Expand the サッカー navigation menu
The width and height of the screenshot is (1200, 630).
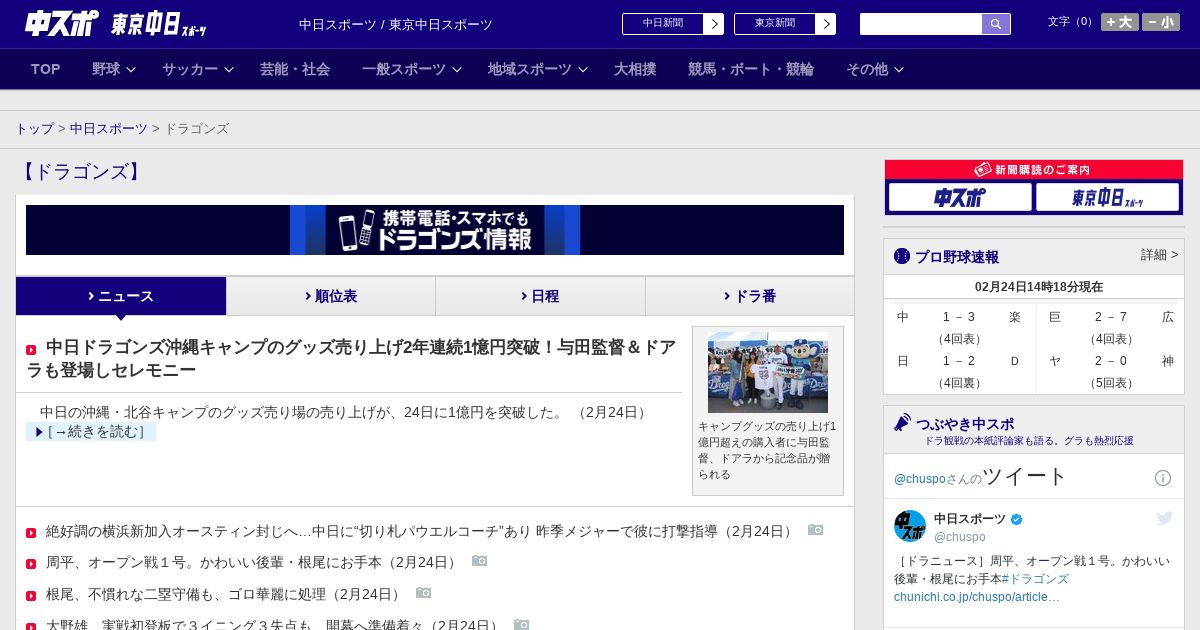tap(198, 69)
